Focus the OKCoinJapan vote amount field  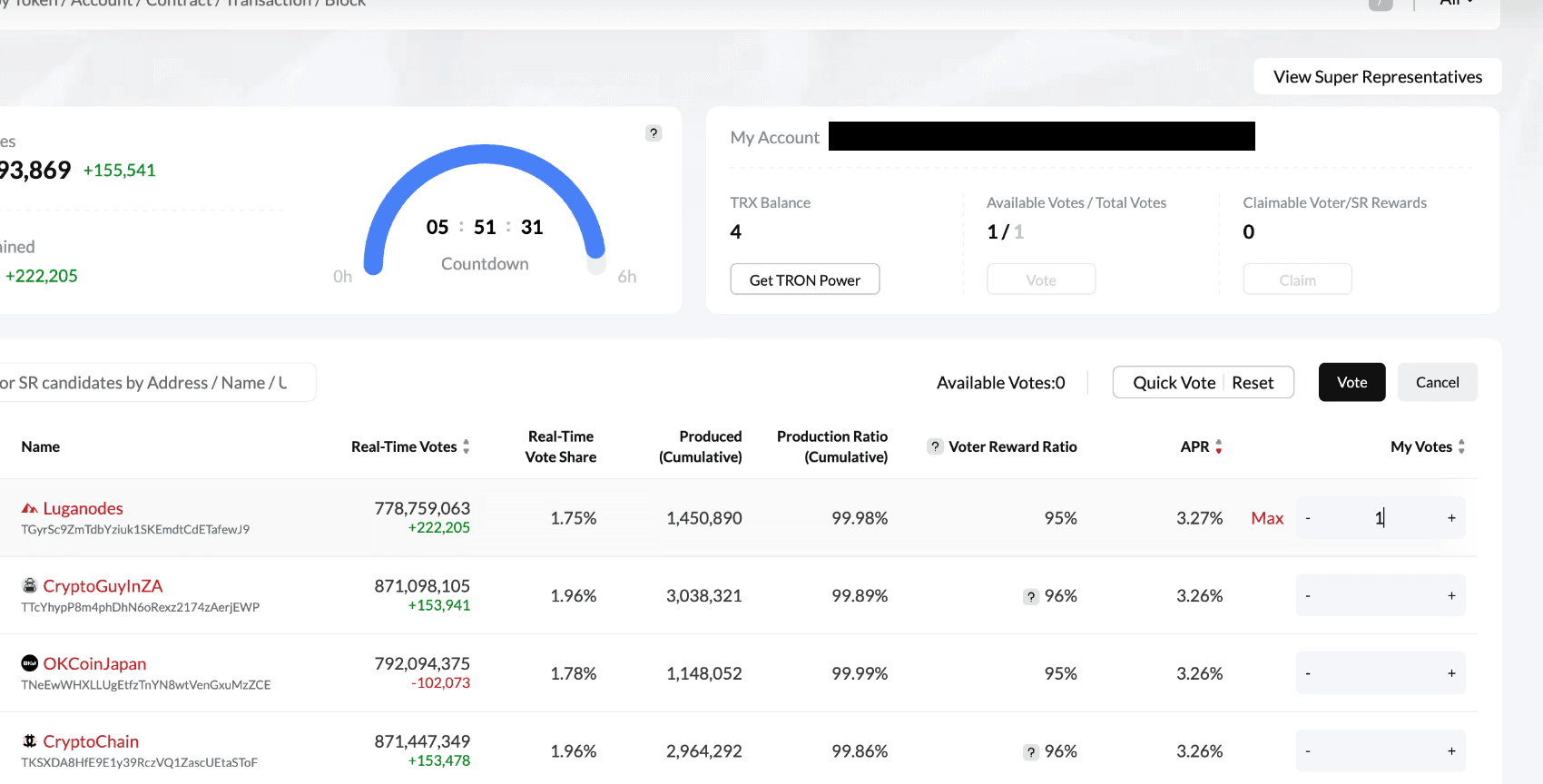[x=1380, y=673]
